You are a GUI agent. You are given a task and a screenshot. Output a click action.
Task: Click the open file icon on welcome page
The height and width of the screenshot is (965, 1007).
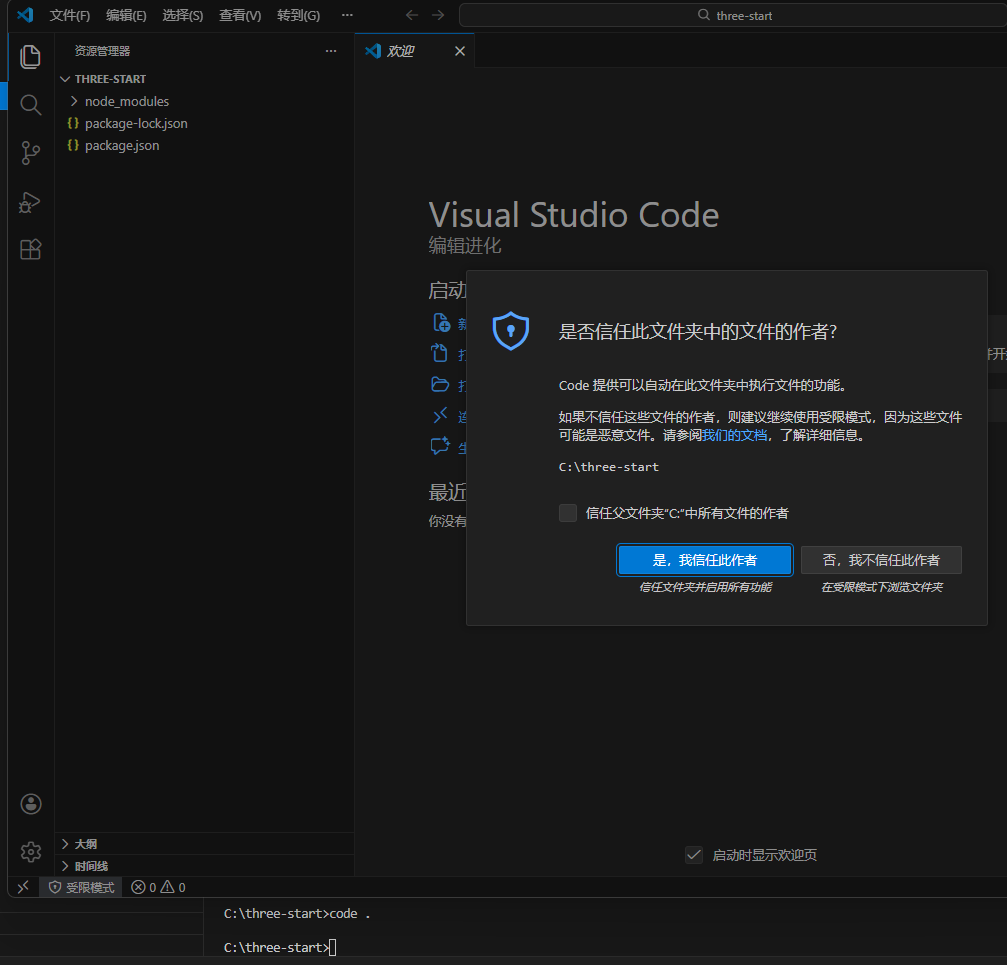(440, 353)
